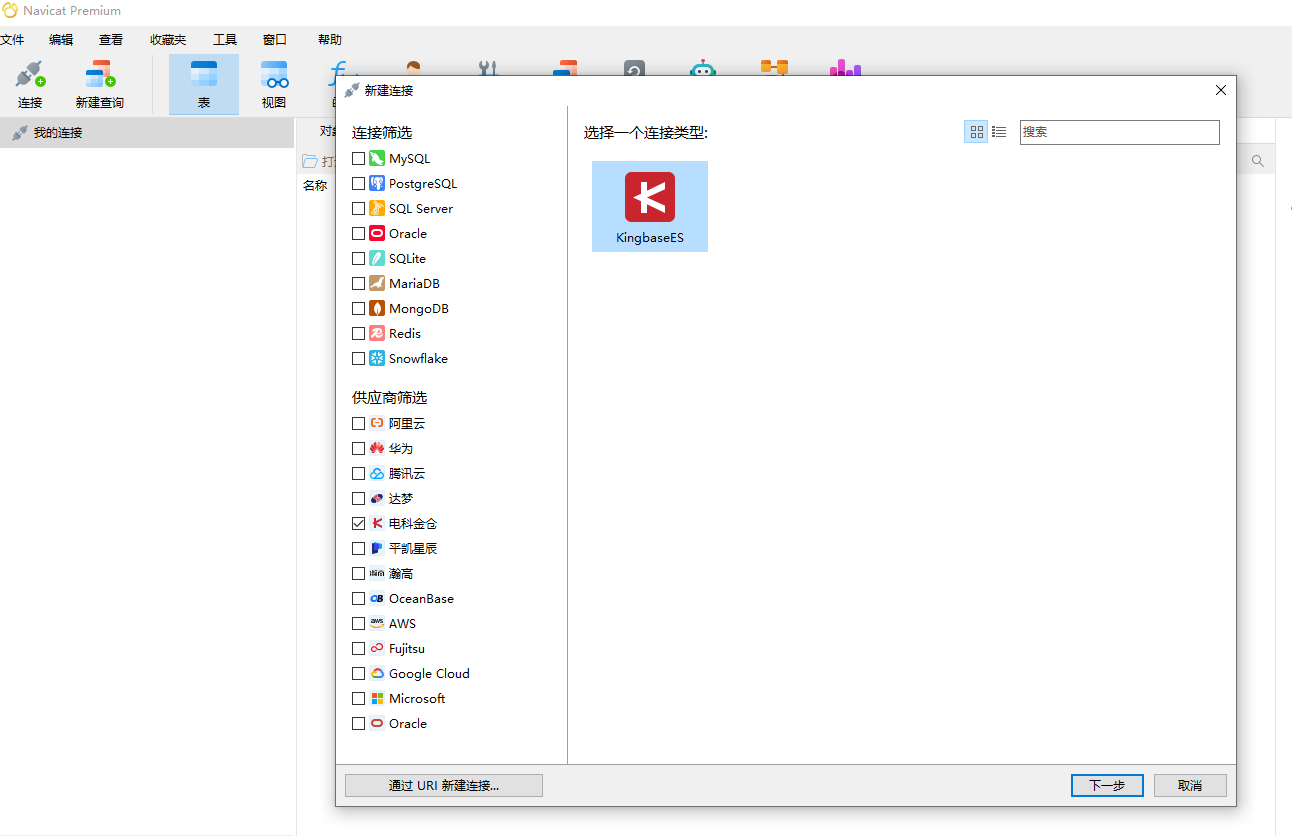Click the Snowflake logo icon
This screenshot has height=836, width=1292.
click(377, 358)
